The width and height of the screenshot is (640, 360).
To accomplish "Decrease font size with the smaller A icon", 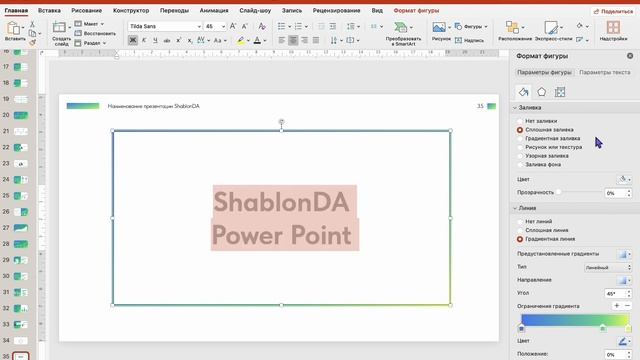I will [245, 26].
